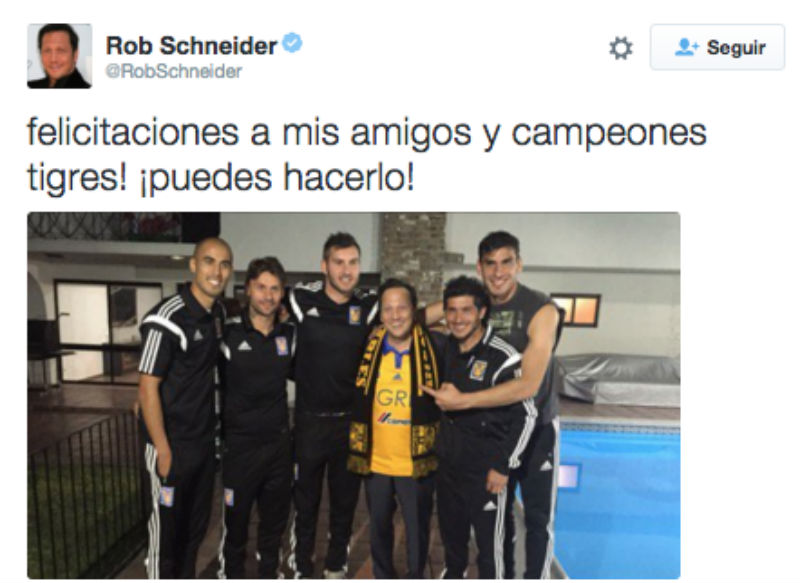
Task: Expand the attached group photo
Action: (x=354, y=395)
